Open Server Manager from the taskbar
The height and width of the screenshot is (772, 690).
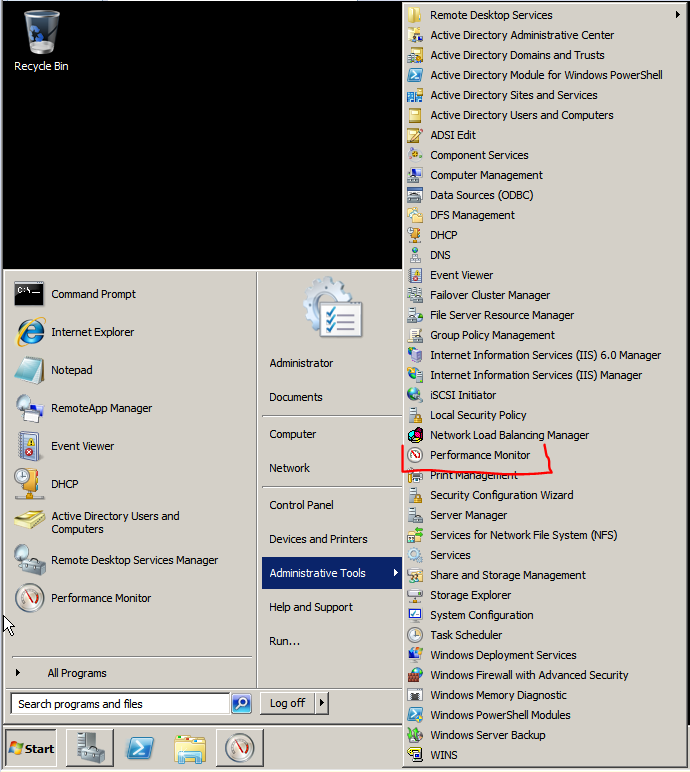pos(90,748)
